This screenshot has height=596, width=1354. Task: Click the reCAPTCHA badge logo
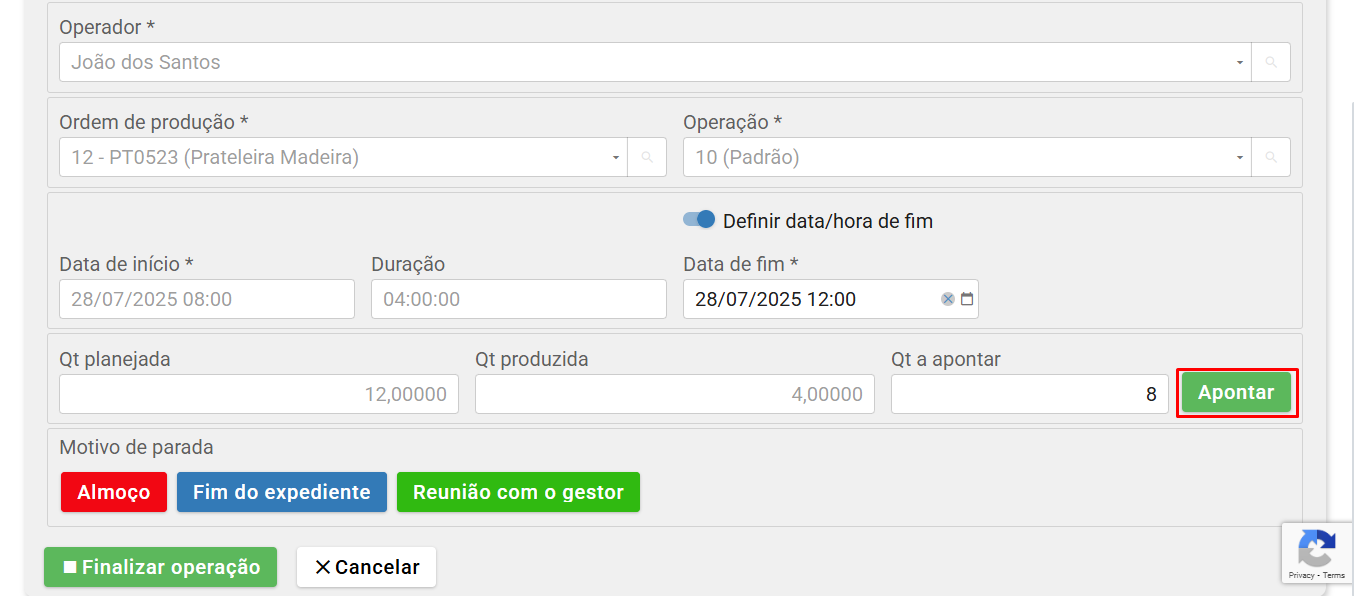[x=1316, y=548]
